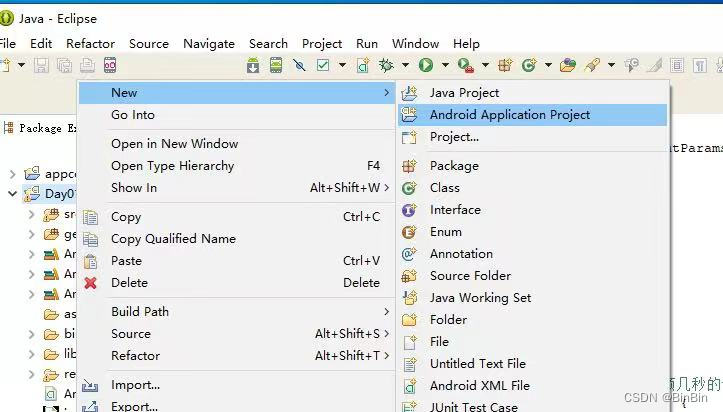723x412 pixels.
Task: Create a new Interface
Action: click(533, 210)
